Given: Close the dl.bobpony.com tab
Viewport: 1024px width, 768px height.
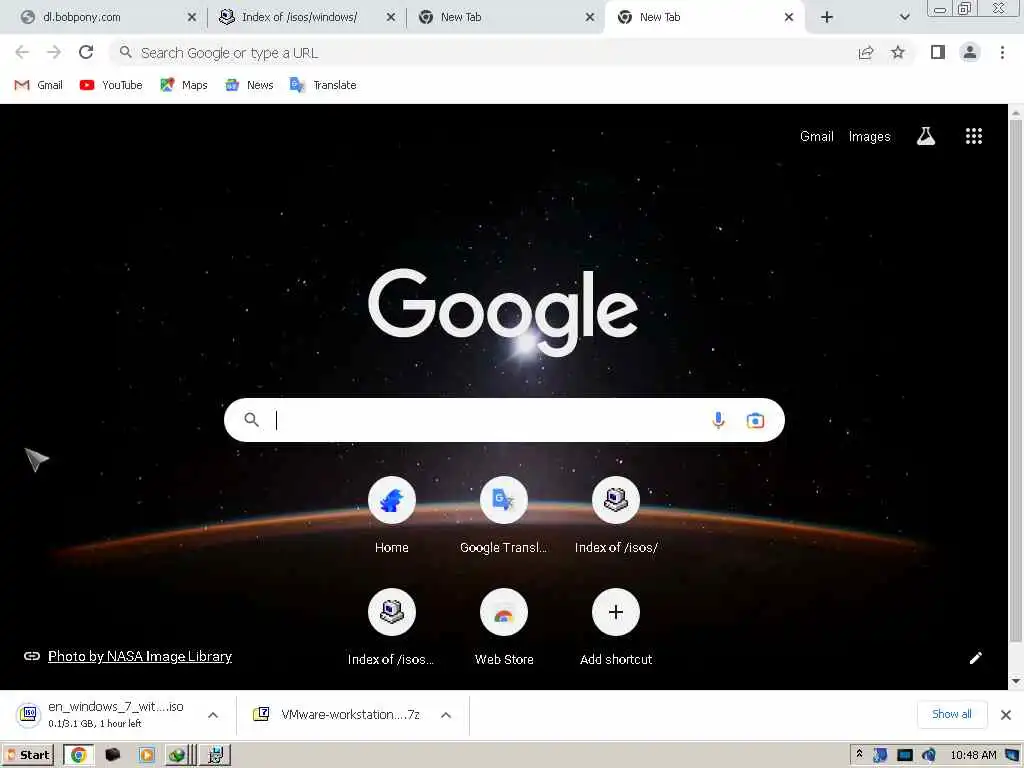Looking at the screenshot, I should coord(191,17).
